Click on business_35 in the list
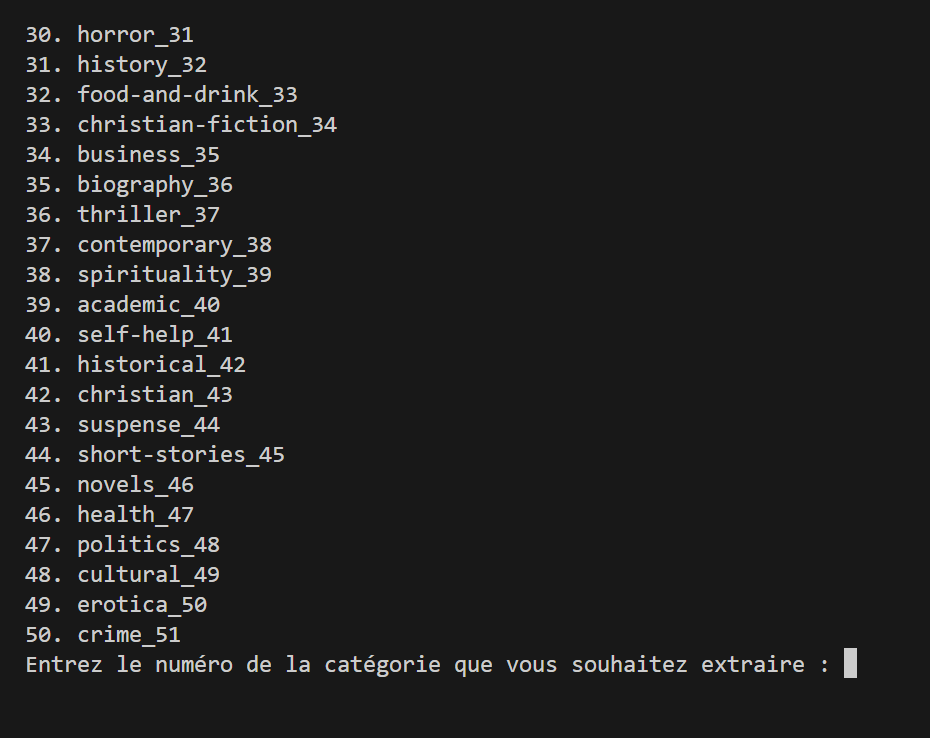This screenshot has width=930, height=738. [x=148, y=155]
